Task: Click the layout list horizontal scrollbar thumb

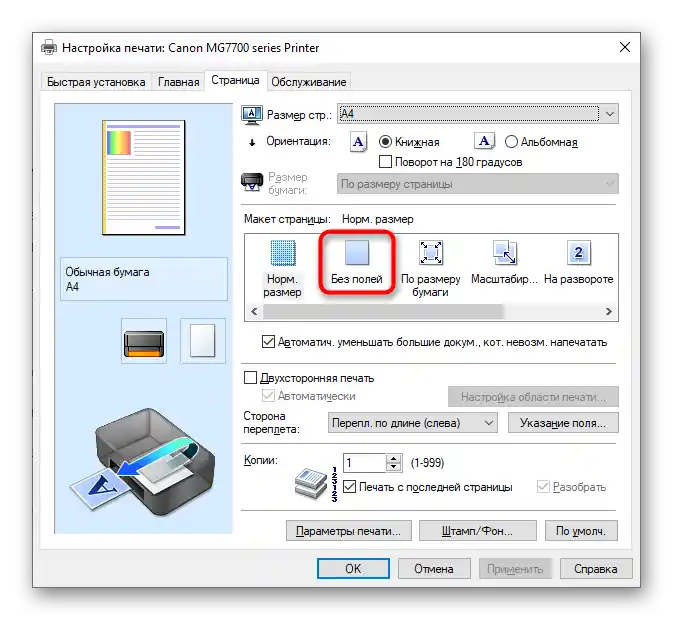Action: click(383, 312)
